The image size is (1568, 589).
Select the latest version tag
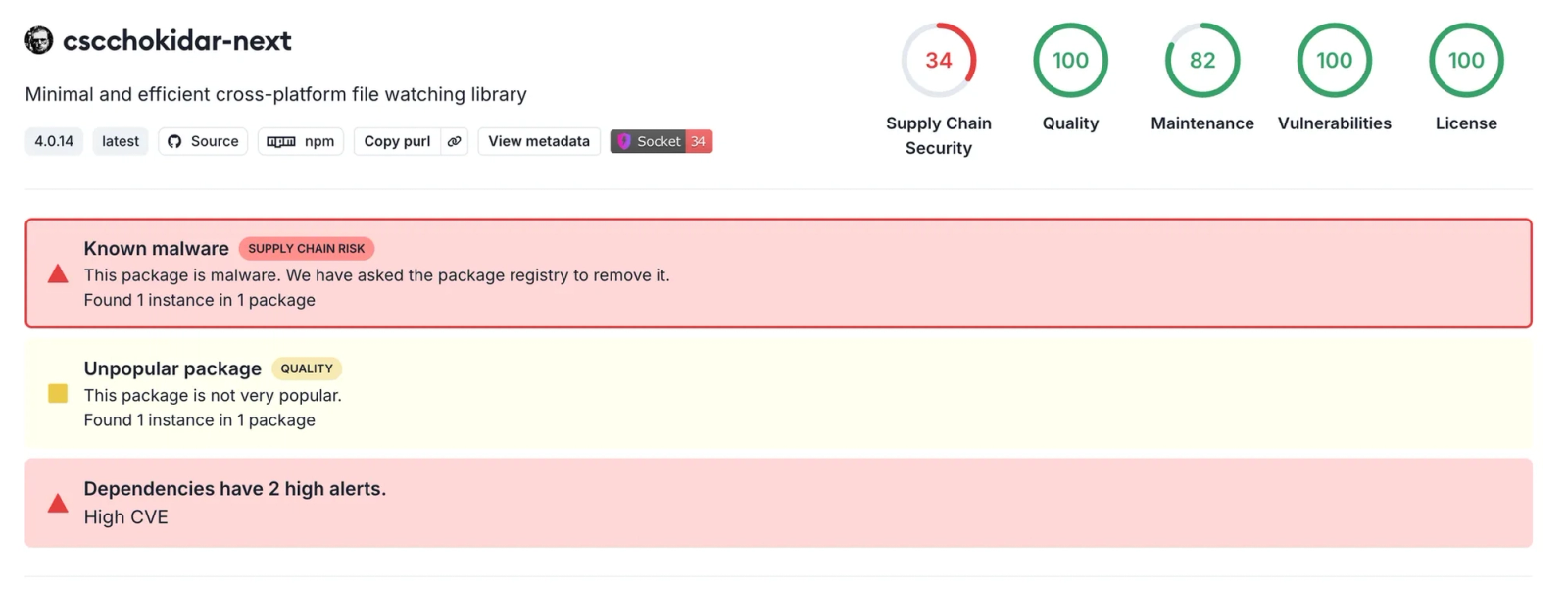click(121, 141)
